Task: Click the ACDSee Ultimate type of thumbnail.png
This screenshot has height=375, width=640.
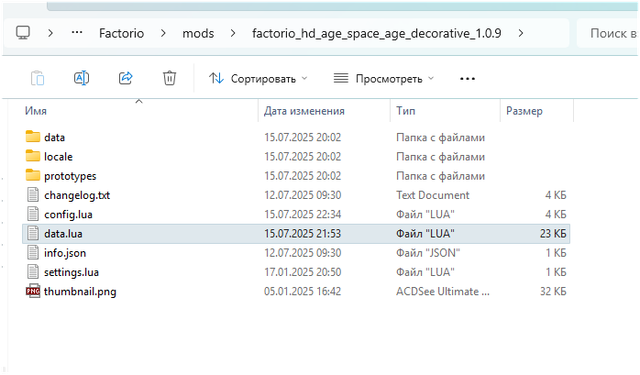Action: (443, 291)
